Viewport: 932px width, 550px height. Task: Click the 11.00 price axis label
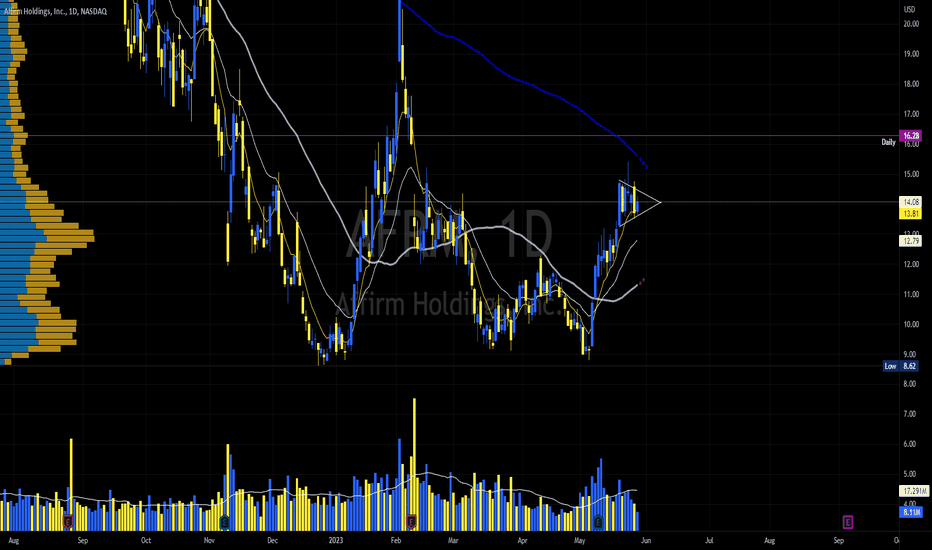tap(911, 294)
